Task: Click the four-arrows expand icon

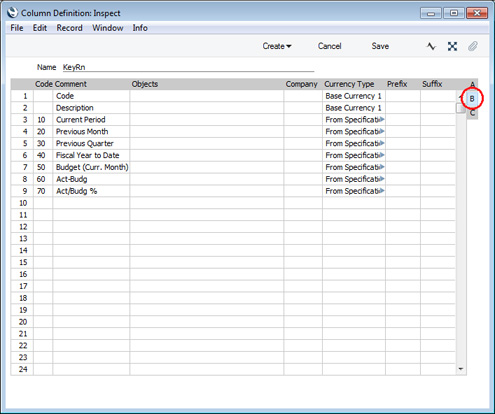Action: coord(452,46)
